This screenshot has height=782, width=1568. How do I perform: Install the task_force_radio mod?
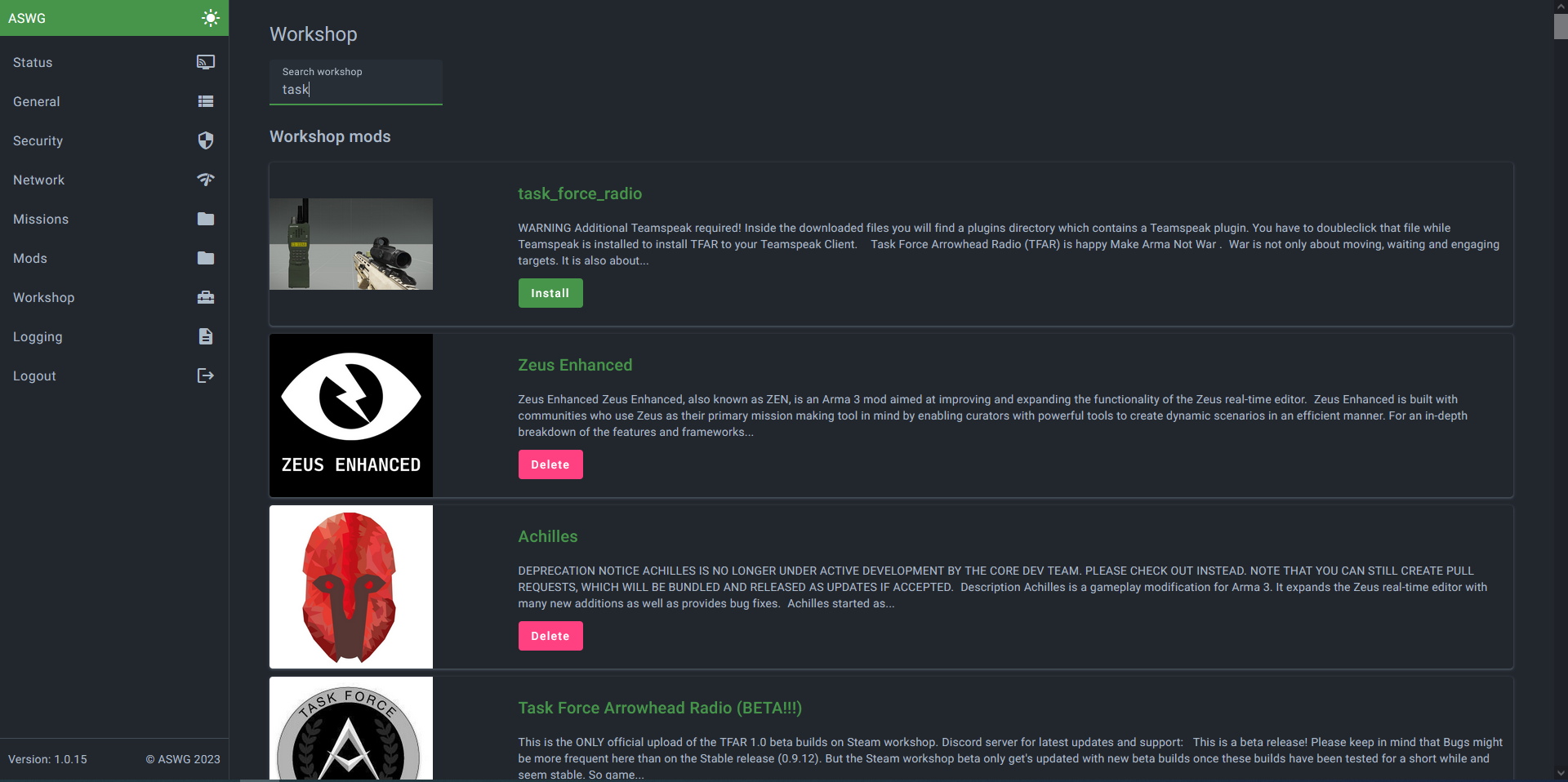pos(550,293)
